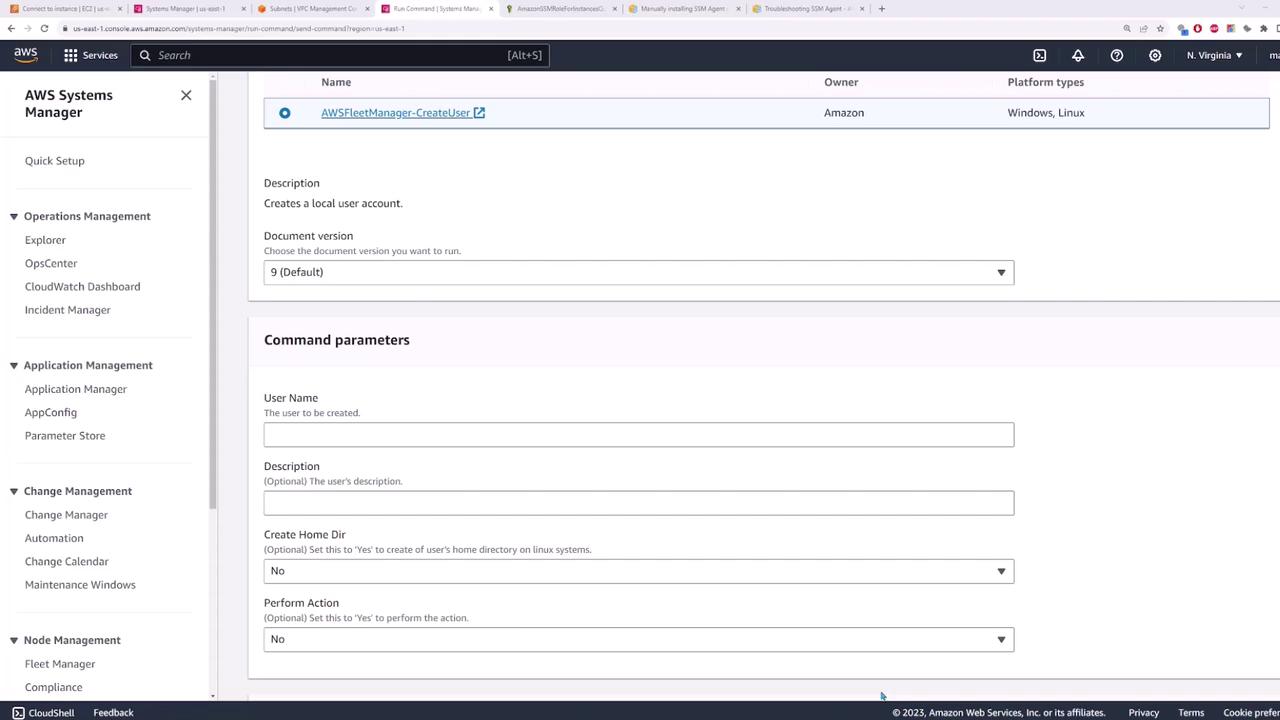1280x720 pixels.
Task: Open the N. Virginia region selector
Action: pos(1214,55)
